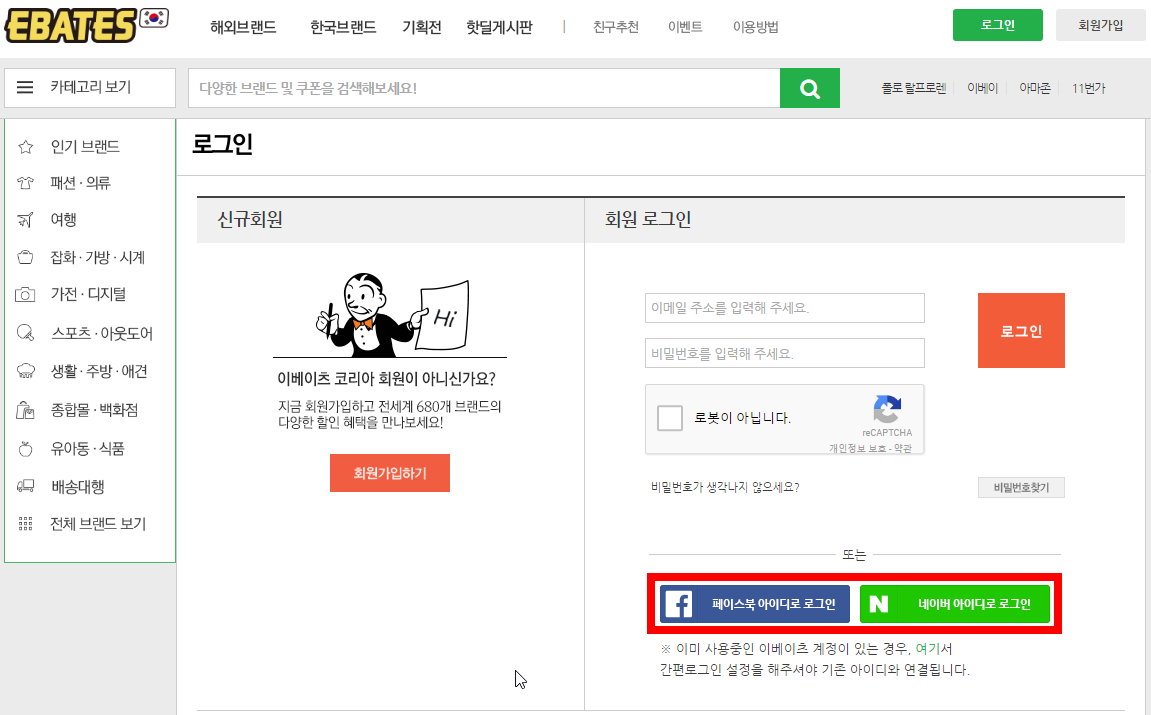Screen dimensions: 1151x715
Task: Check the reCAPTCHA 로봇이 아닙니다 box
Action: [x=671, y=418]
